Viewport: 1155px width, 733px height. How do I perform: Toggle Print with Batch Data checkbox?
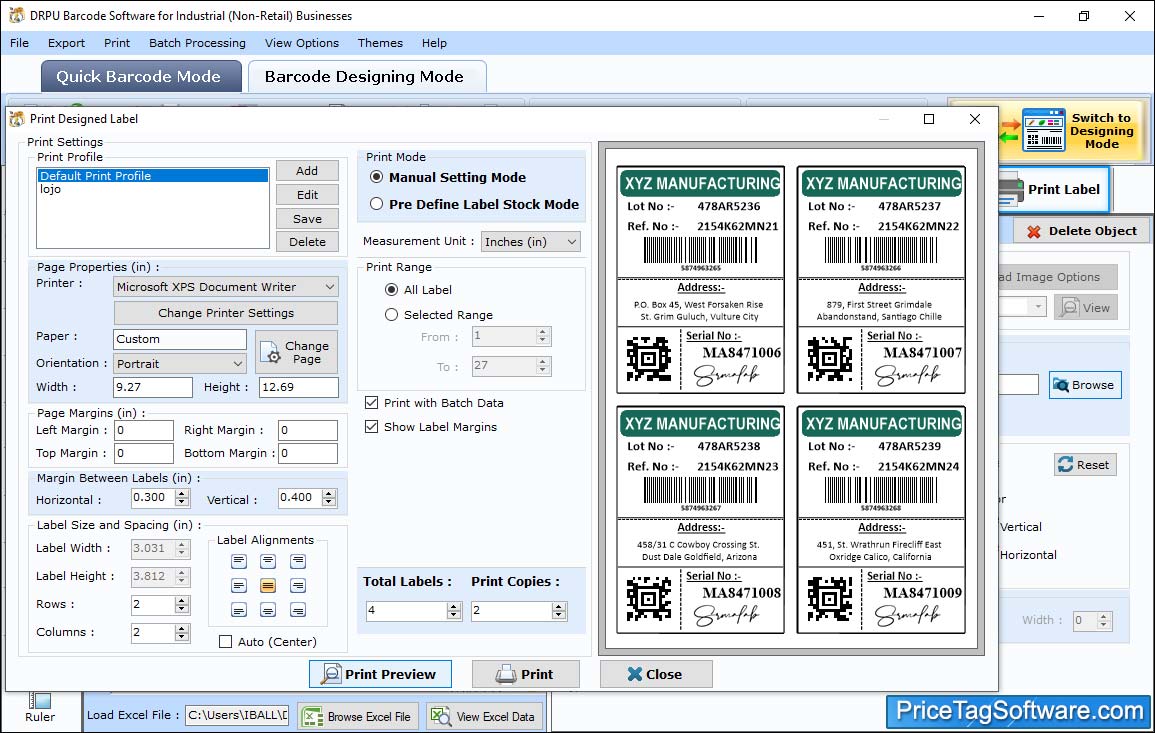click(371, 403)
